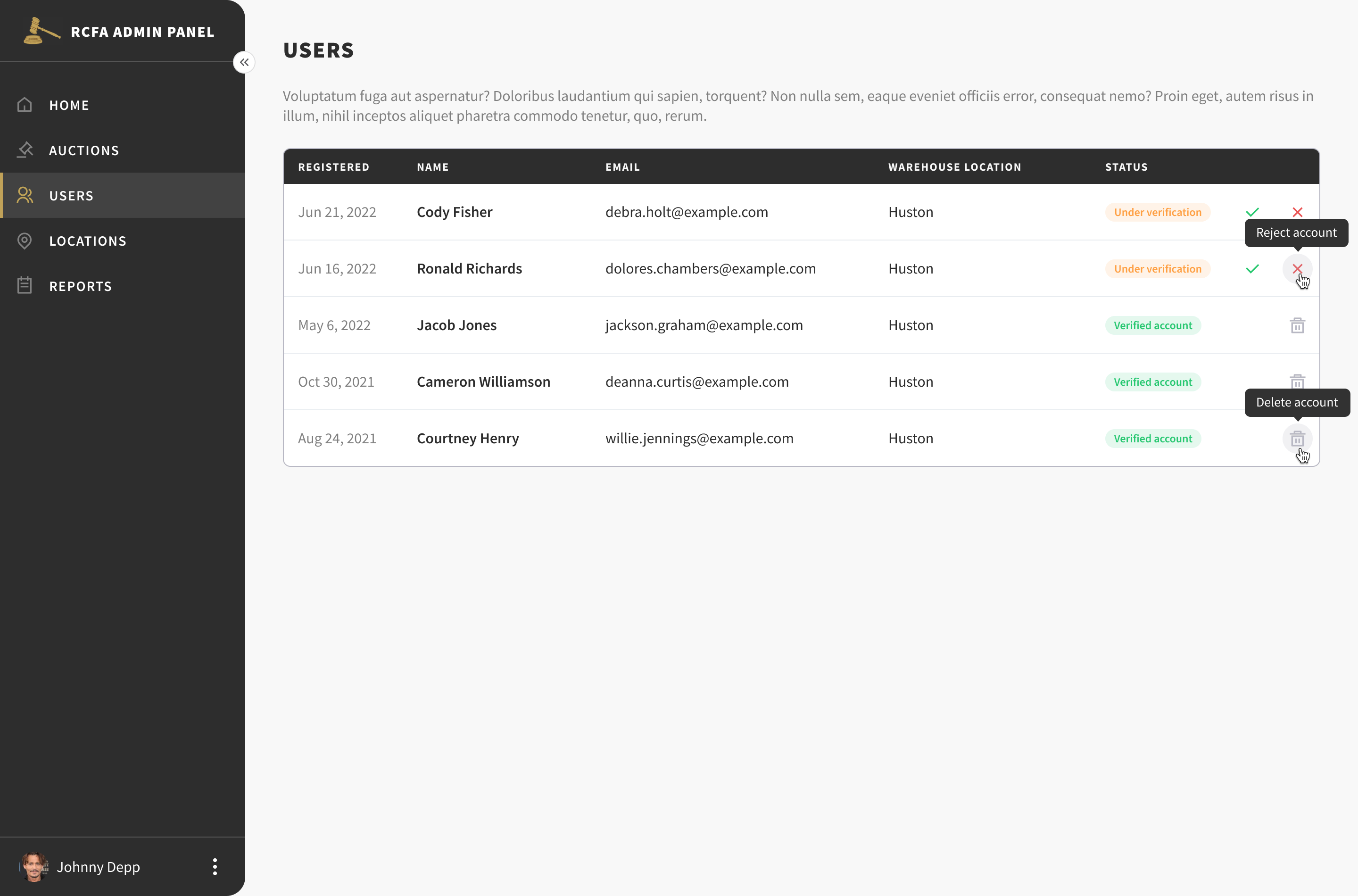Collapse the sidebar with double chevron button
Viewport: 1358px width, 896px height.
click(x=244, y=62)
